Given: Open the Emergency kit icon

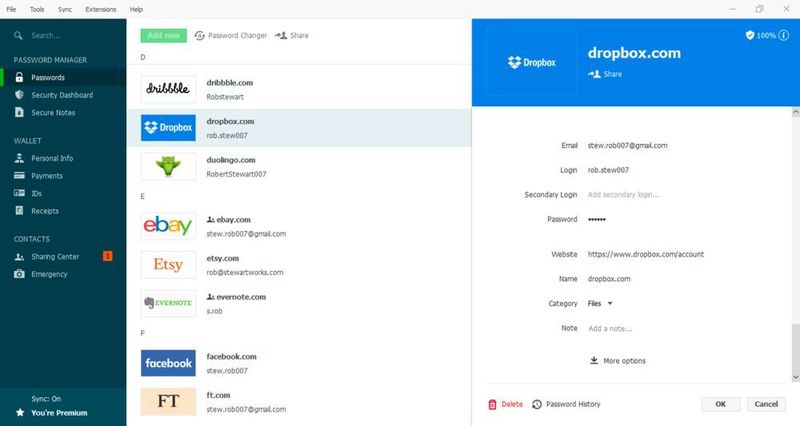Looking at the screenshot, I should point(19,274).
